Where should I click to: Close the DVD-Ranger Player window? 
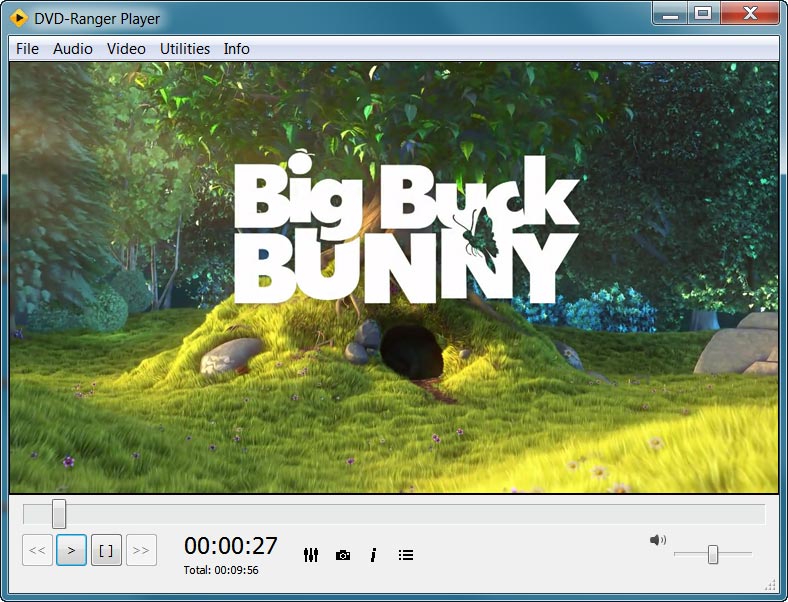coord(750,14)
